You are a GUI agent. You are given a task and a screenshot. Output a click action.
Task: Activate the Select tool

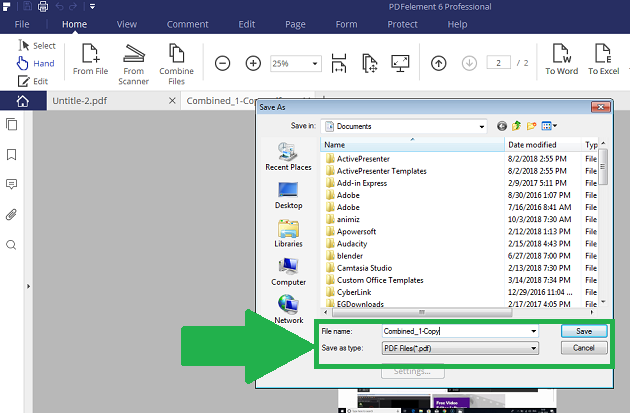[x=37, y=45]
